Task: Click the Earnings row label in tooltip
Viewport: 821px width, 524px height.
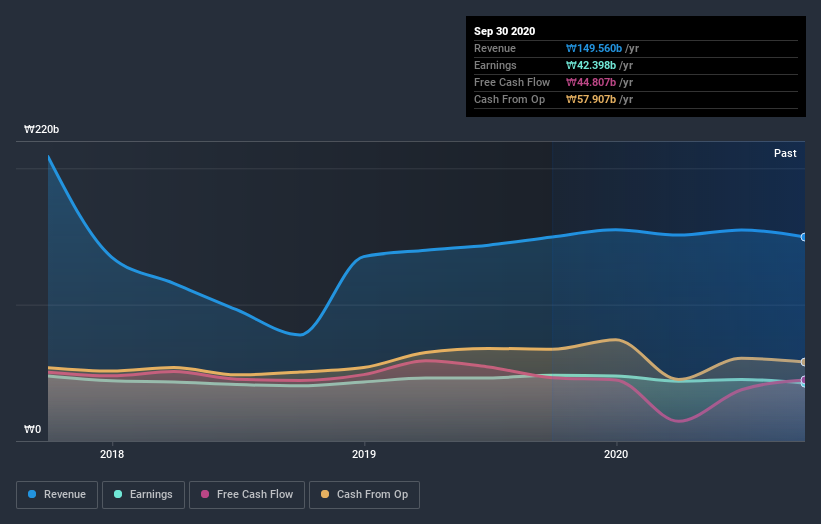Action: coord(495,65)
